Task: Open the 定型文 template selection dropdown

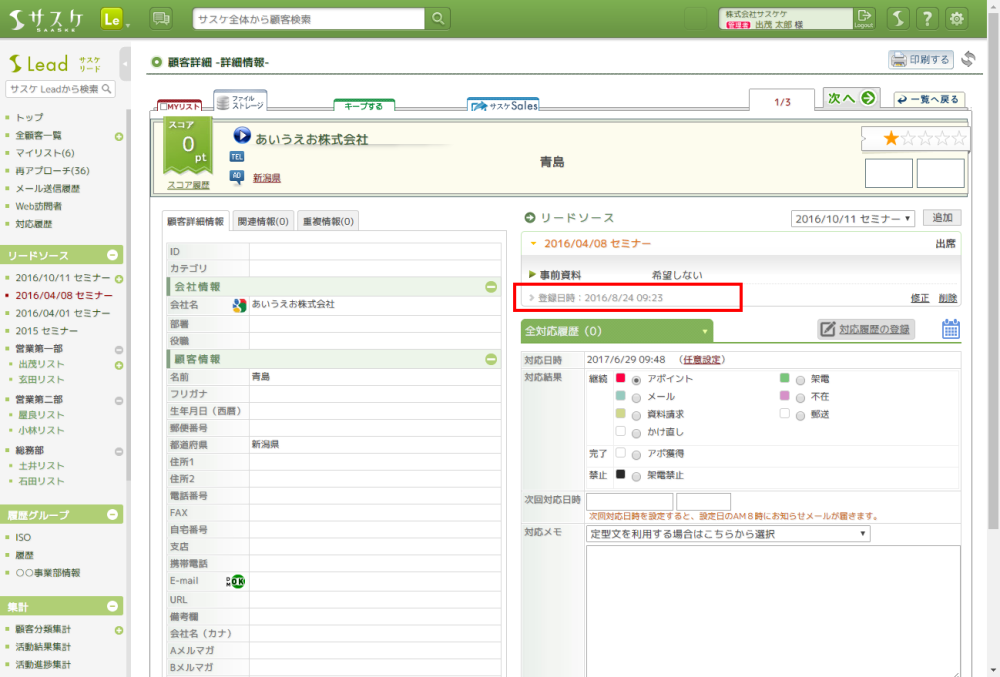Action: (x=727, y=534)
